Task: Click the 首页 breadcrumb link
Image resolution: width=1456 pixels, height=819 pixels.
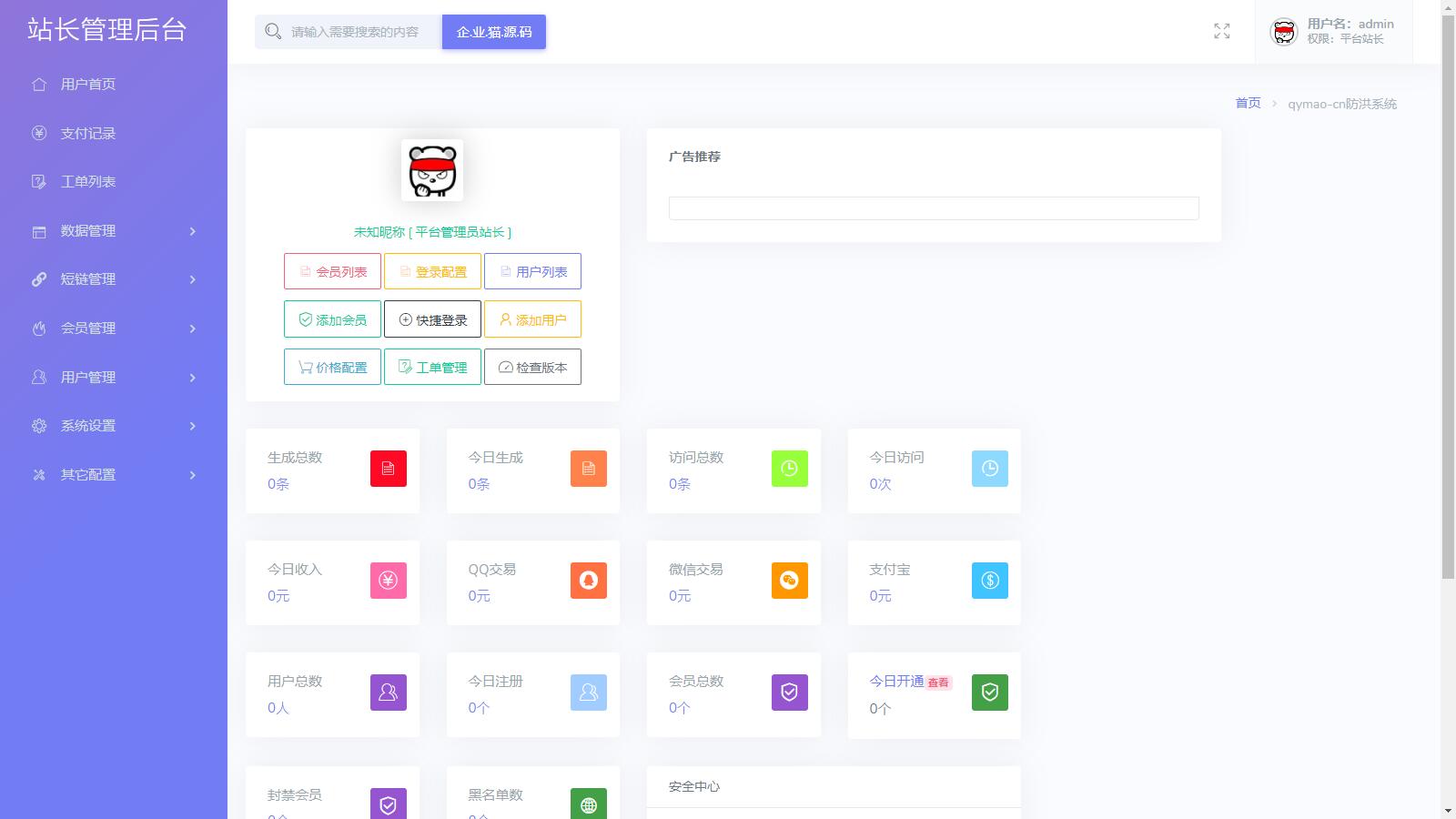Action: pos(1248,103)
